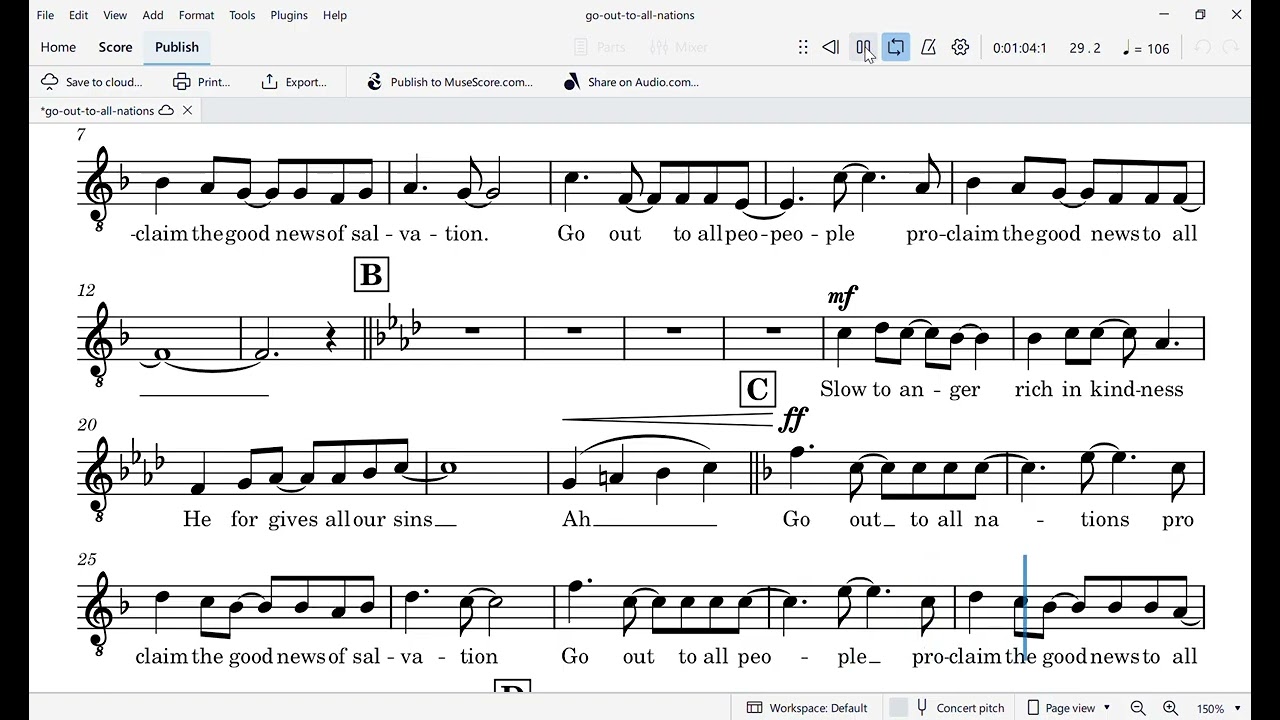The image size is (1280, 720).
Task: Select the Publish tab
Action: (177, 47)
